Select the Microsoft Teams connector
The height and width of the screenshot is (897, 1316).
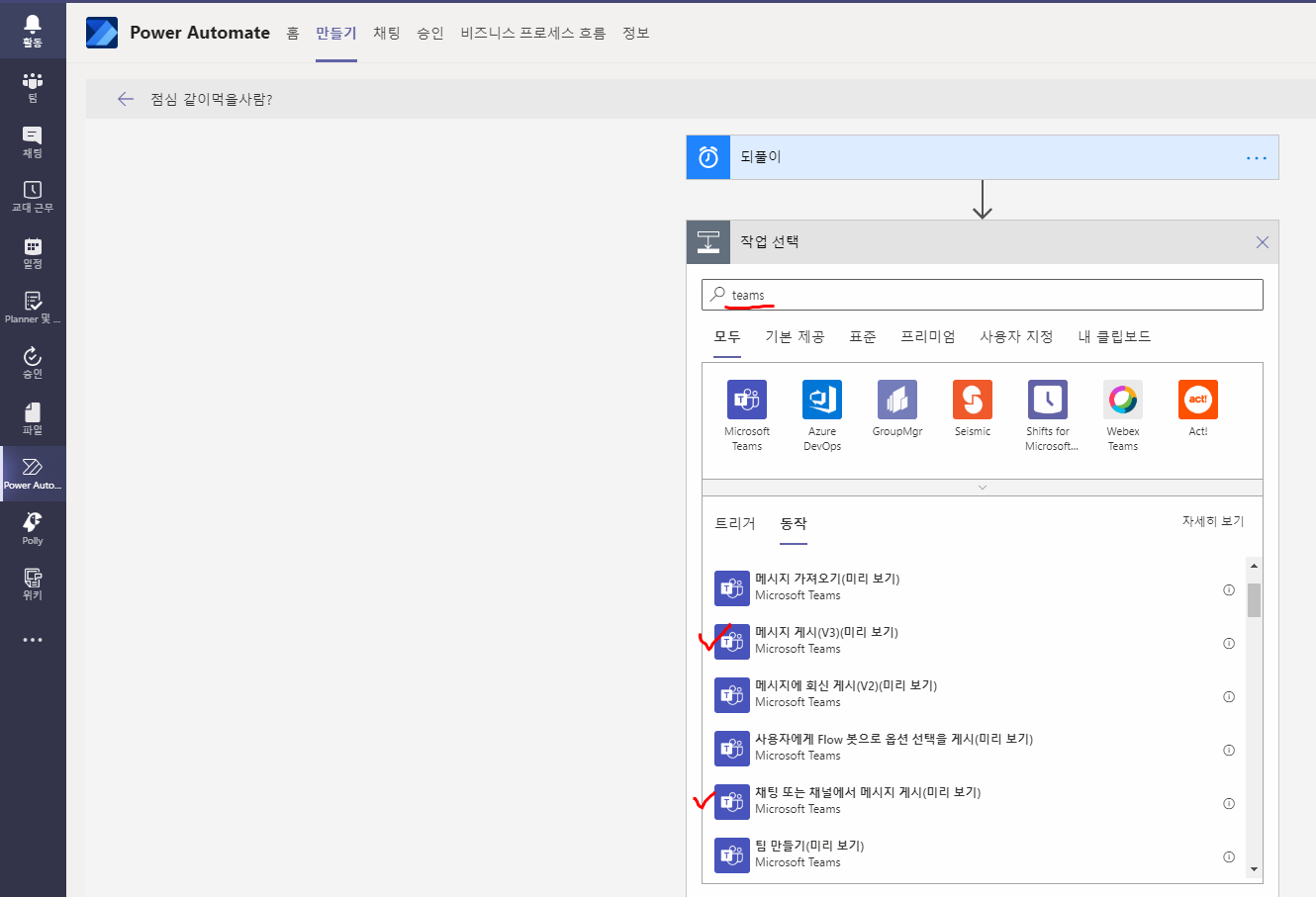[747, 415]
